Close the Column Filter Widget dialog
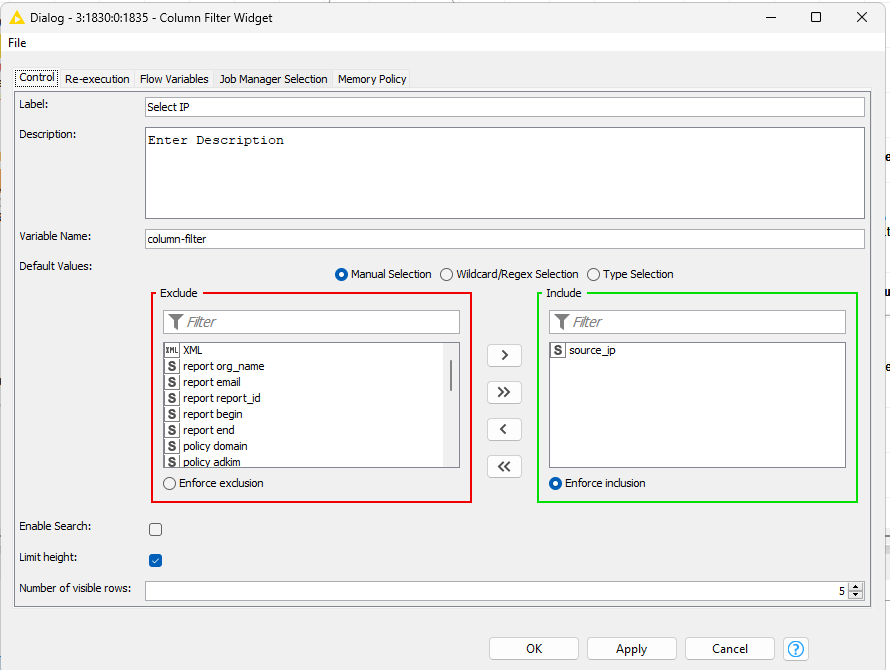 862,17
